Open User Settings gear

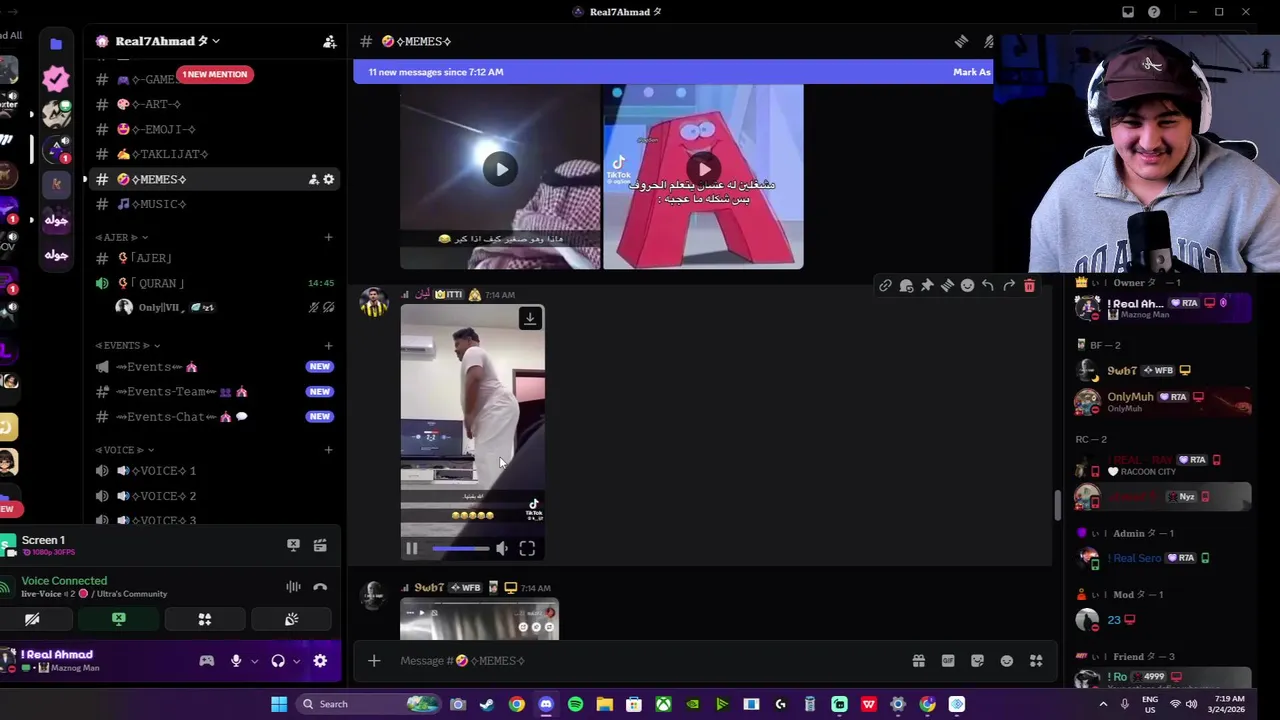click(x=320, y=661)
